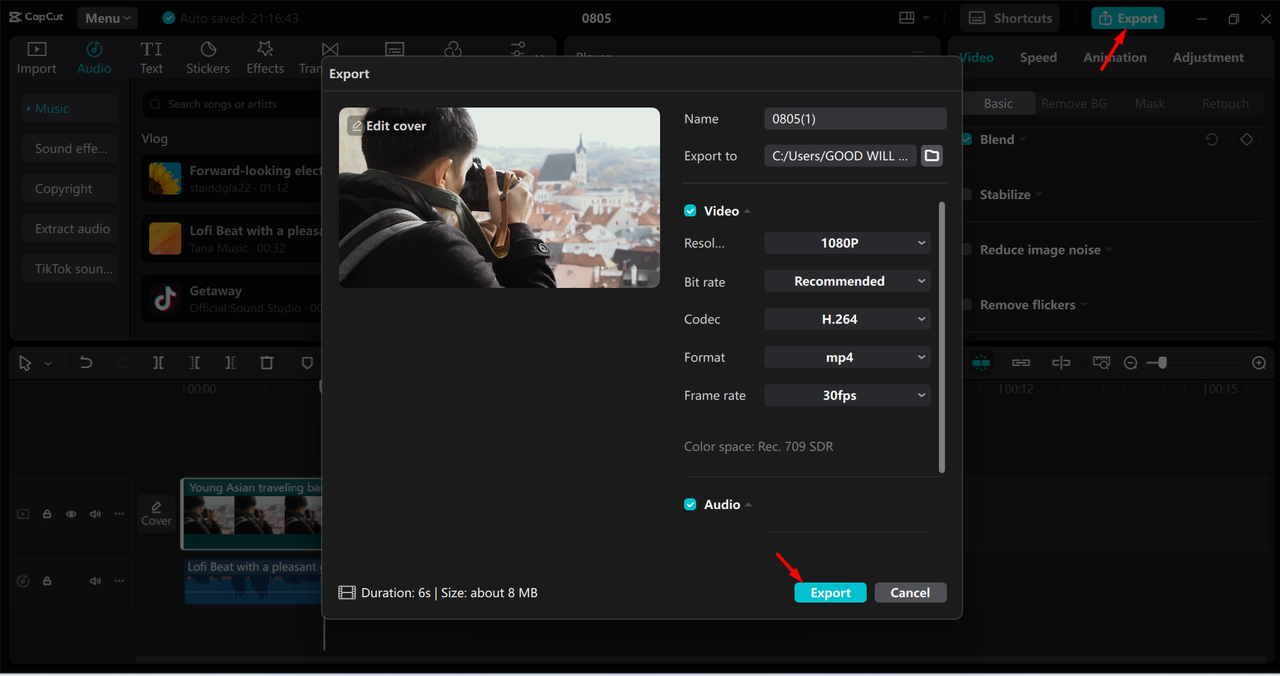Click the Cancel button
Image resolution: width=1280 pixels, height=676 pixels.
[910, 593]
